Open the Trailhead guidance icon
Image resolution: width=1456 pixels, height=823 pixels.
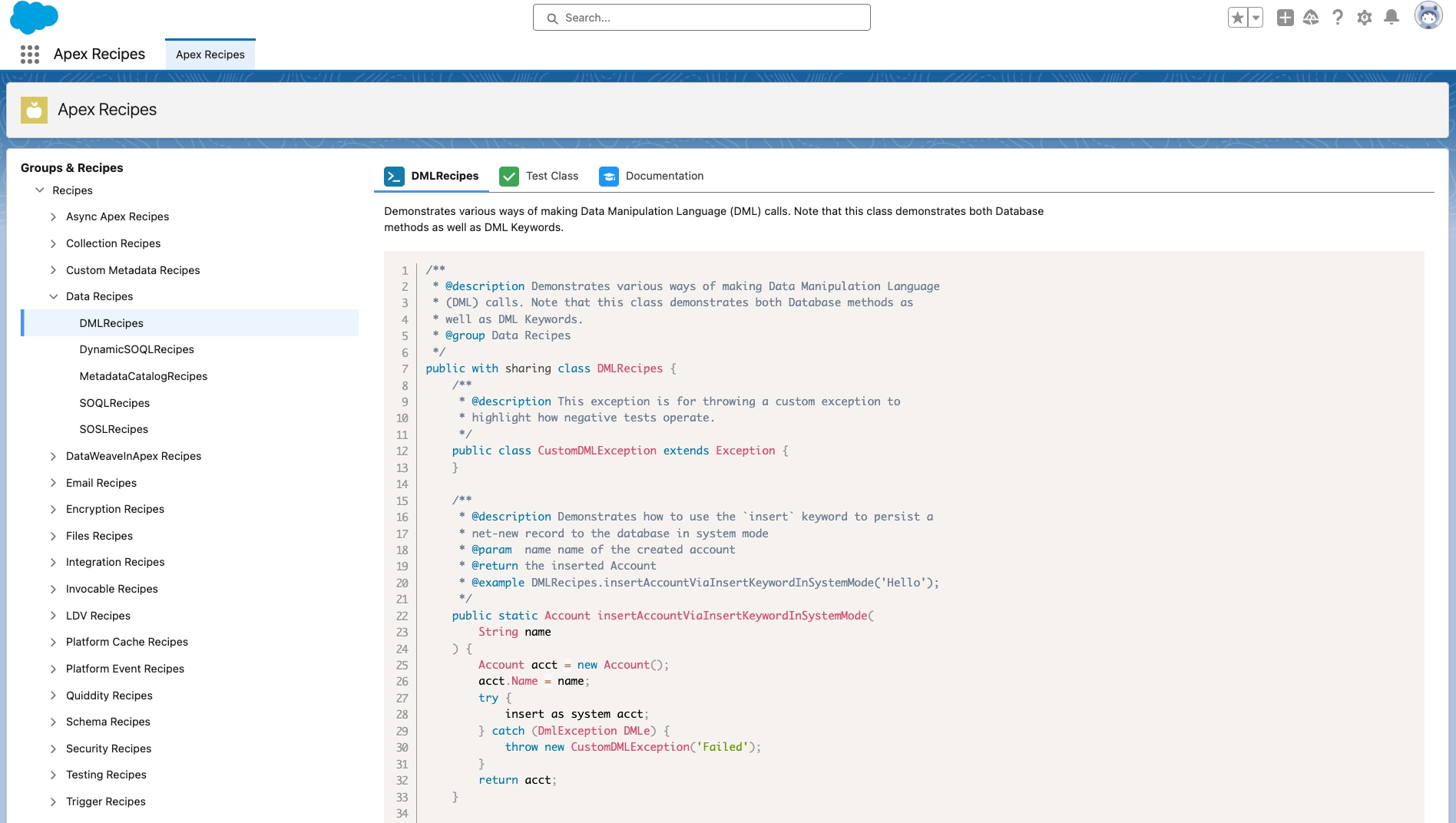[1311, 18]
